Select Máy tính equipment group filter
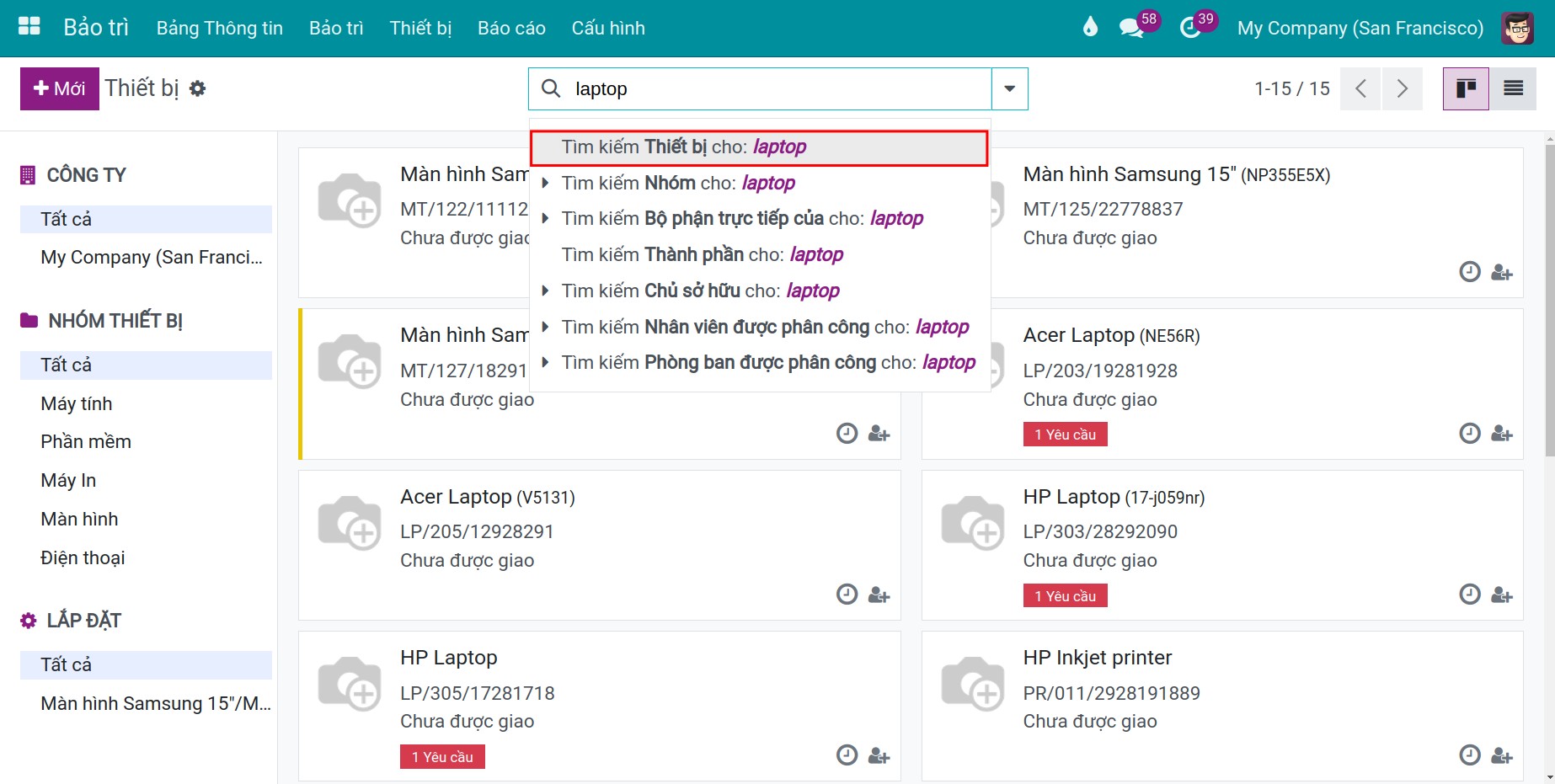This screenshot has height=784, width=1555. [x=77, y=403]
